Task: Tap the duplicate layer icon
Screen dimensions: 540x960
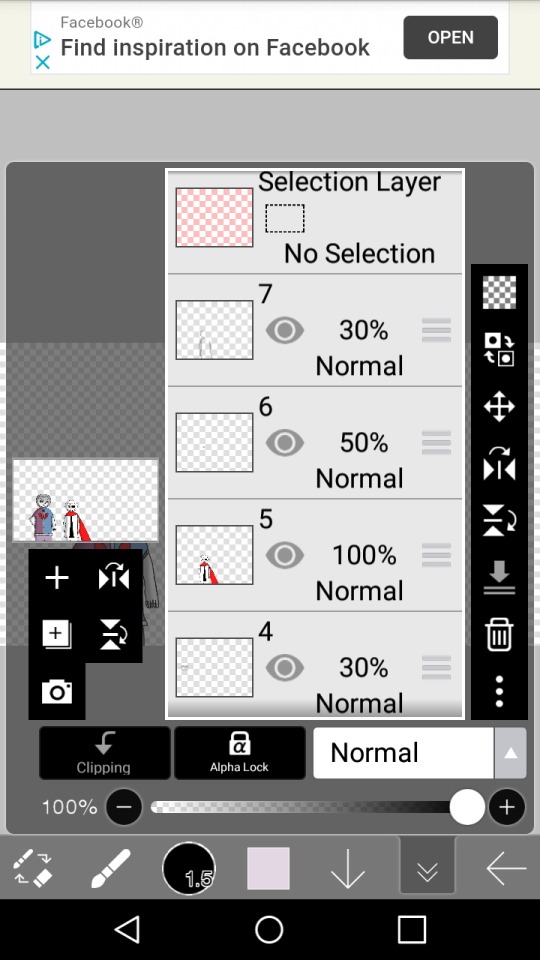Action: 57,634
